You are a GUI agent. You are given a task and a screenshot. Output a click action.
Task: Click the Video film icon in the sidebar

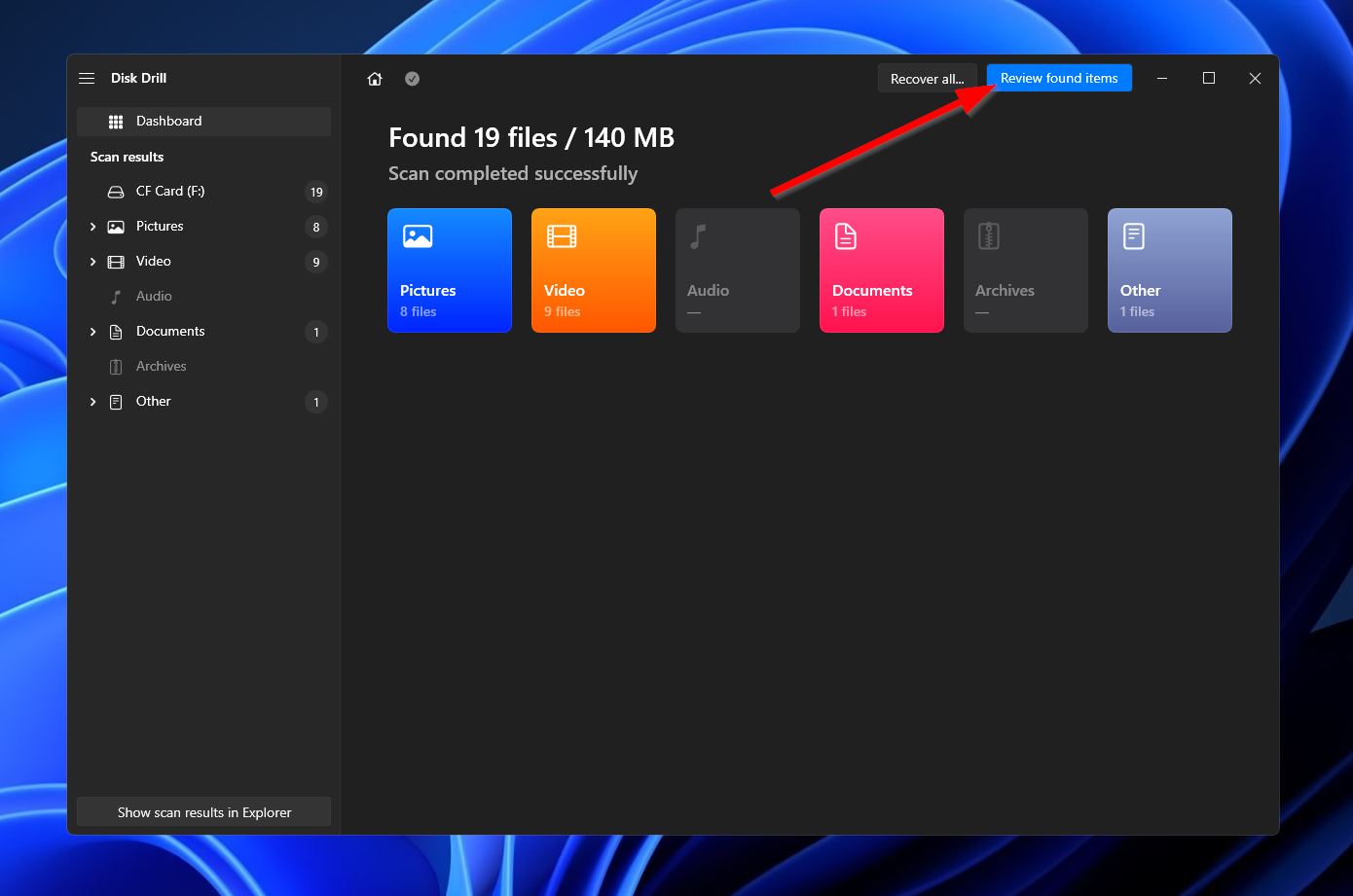coord(116,262)
